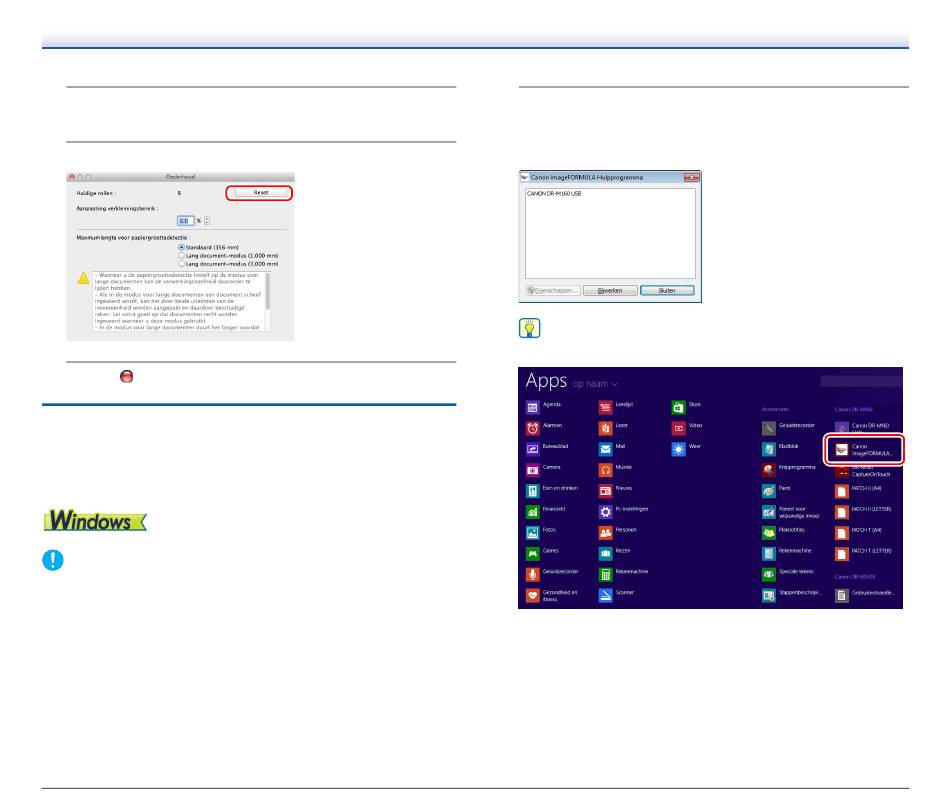Image resolution: width=950 pixels, height=806 pixels.
Task: Start the Camera app
Action: pyautogui.click(x=543, y=470)
